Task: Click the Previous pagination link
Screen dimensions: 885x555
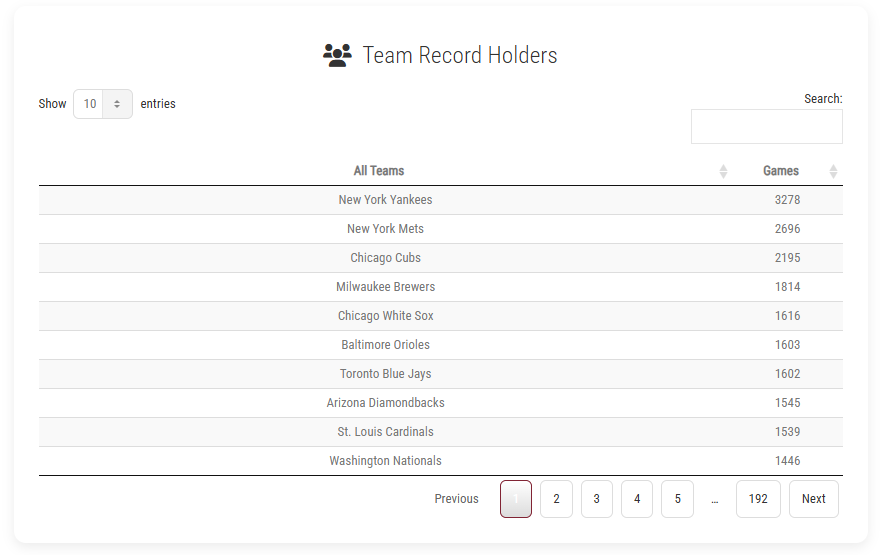Action: [x=456, y=499]
